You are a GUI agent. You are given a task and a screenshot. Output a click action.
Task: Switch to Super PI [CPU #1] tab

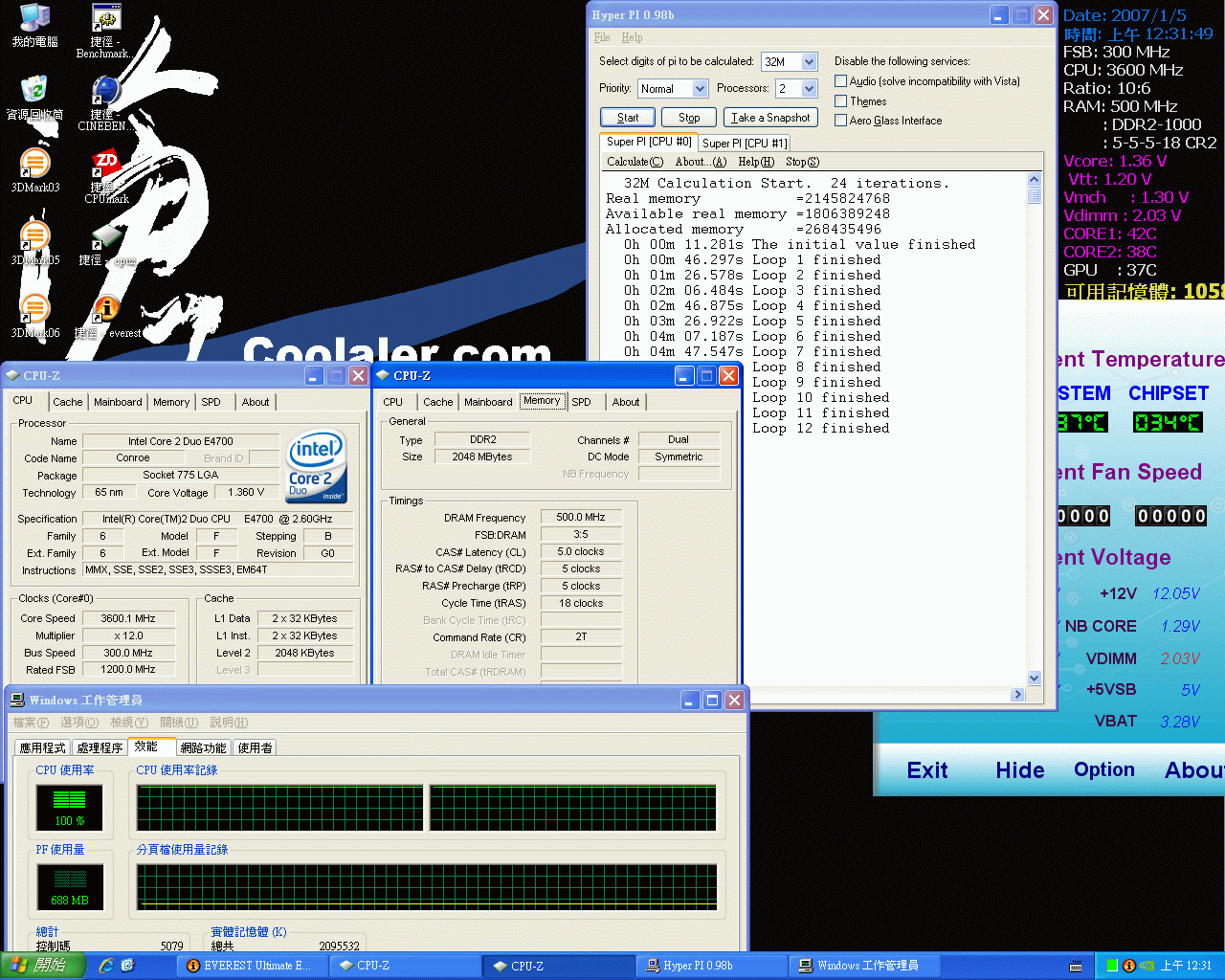tap(745, 143)
